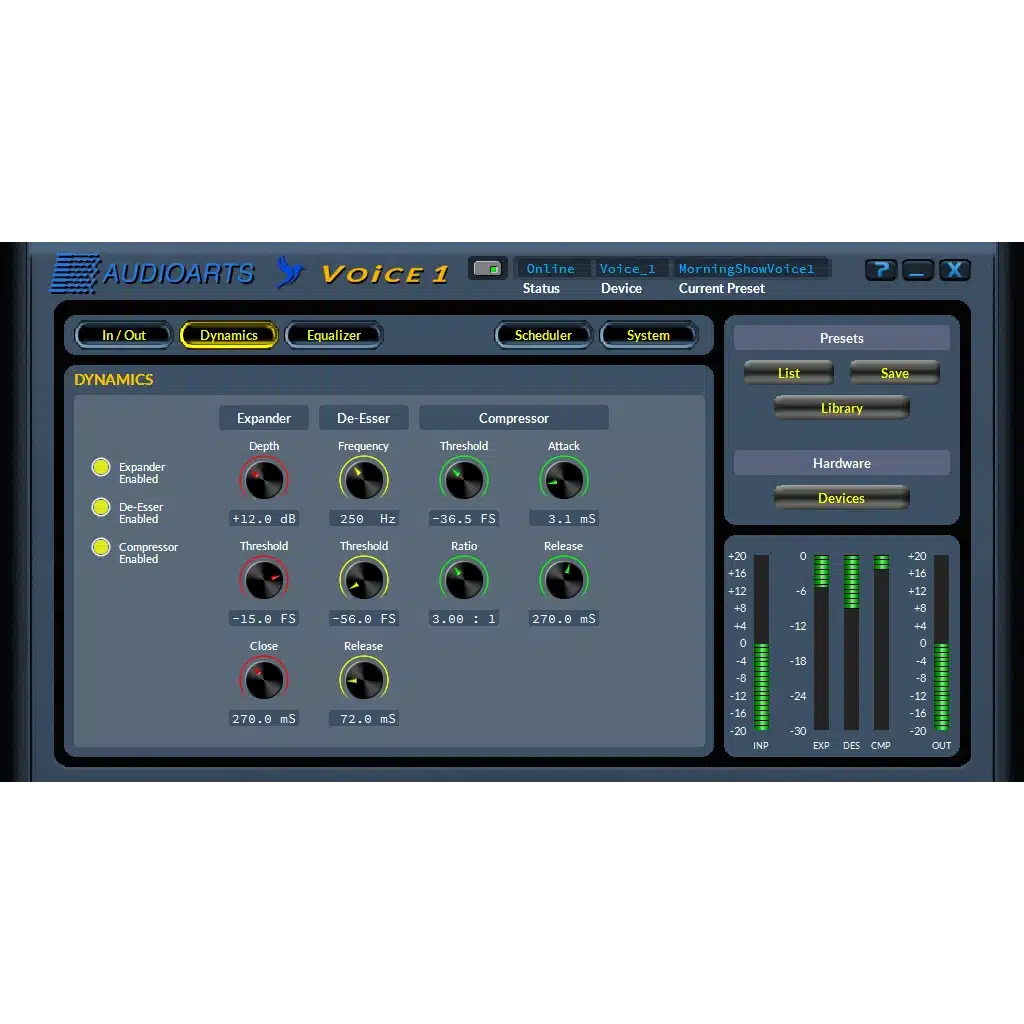Screen dimensions: 1024x1024
Task: Open hardware Devices
Action: pos(841,498)
